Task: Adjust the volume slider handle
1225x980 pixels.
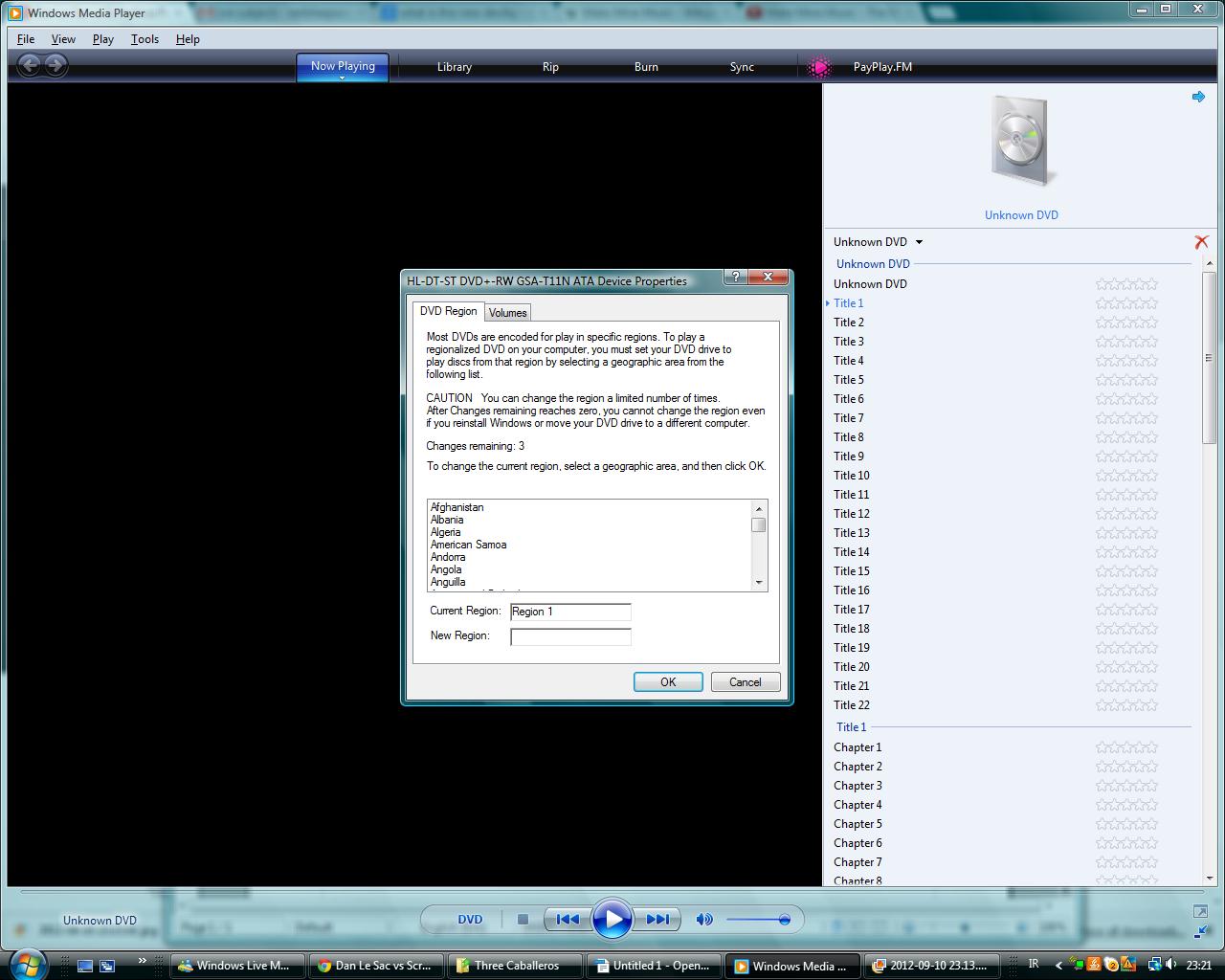Action: coord(784,920)
